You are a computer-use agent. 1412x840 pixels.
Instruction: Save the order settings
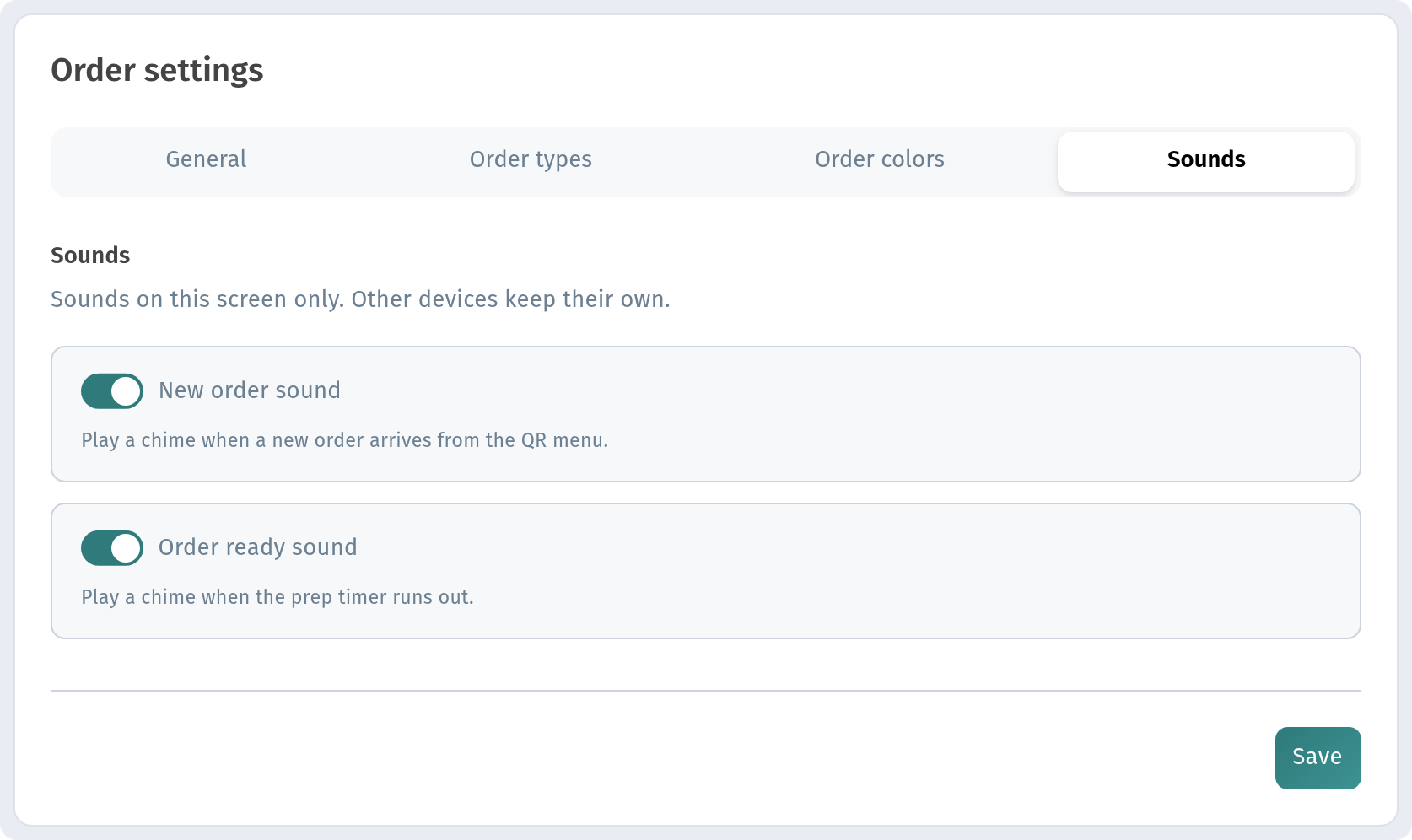[x=1318, y=757]
